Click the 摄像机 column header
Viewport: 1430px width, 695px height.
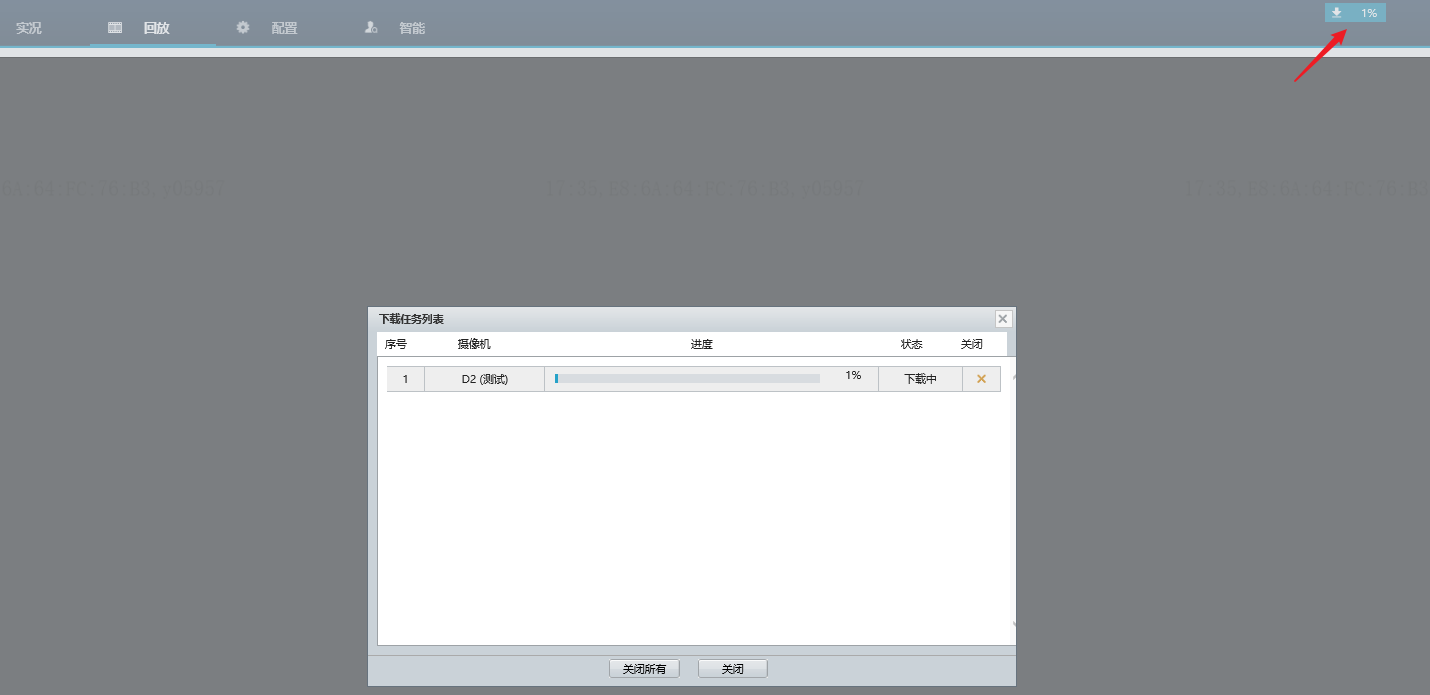pos(474,344)
